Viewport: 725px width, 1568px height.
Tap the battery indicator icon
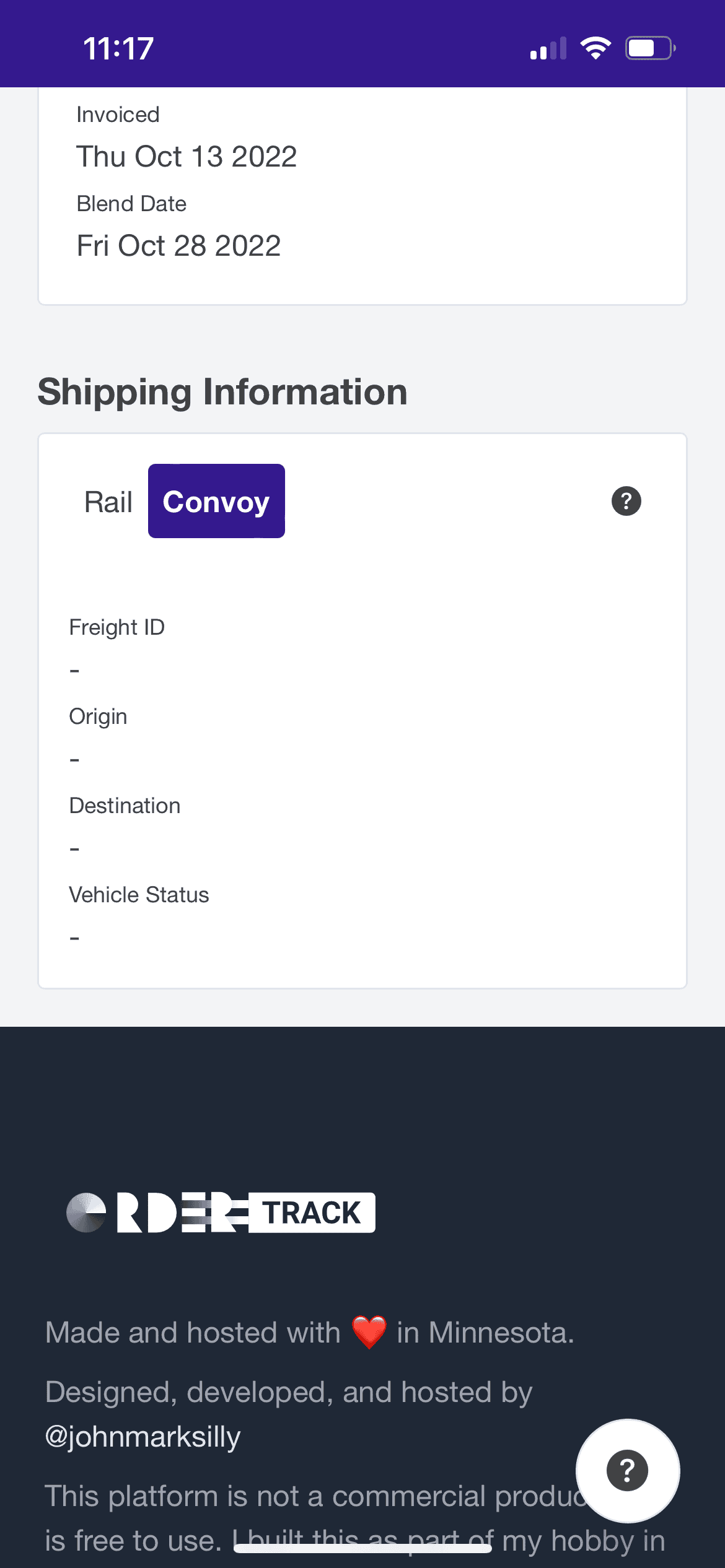(x=650, y=48)
